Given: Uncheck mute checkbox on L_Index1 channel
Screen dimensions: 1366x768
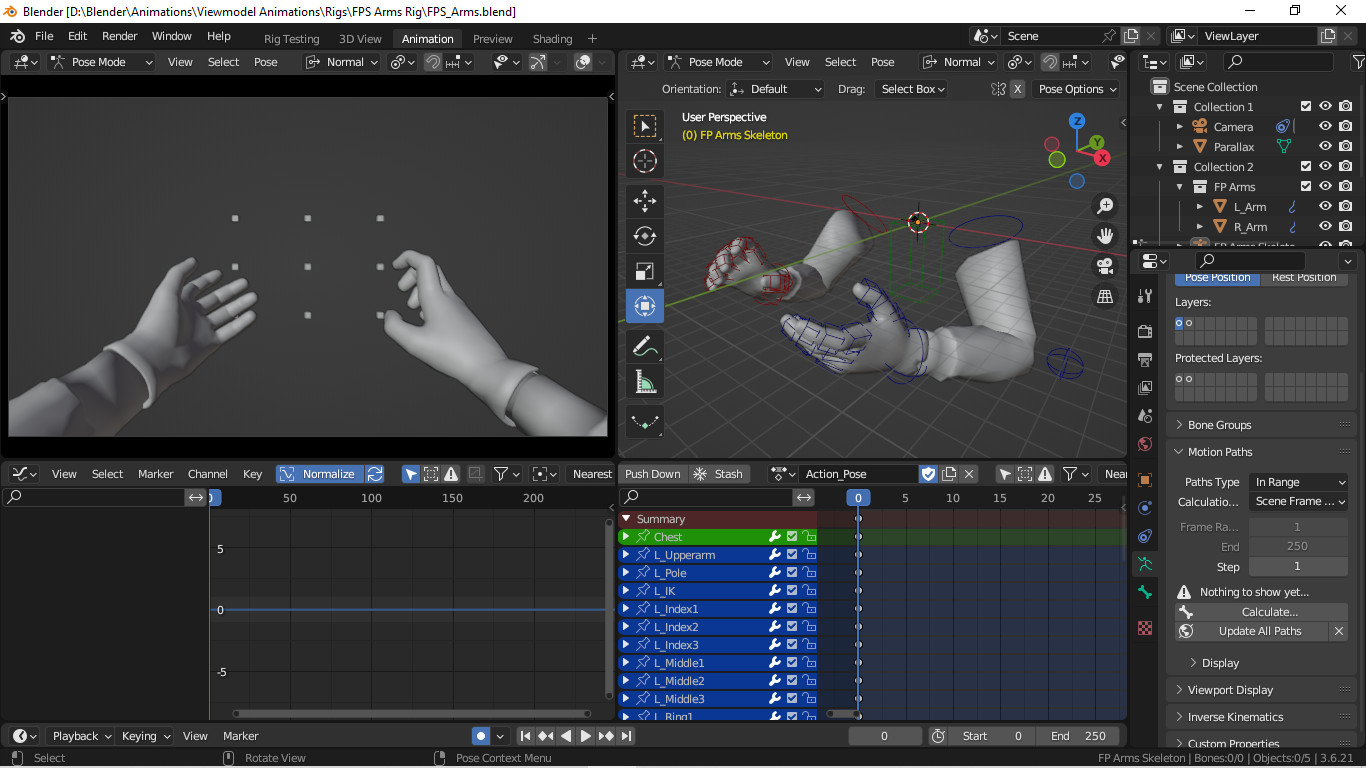Looking at the screenshot, I should click(792, 609).
